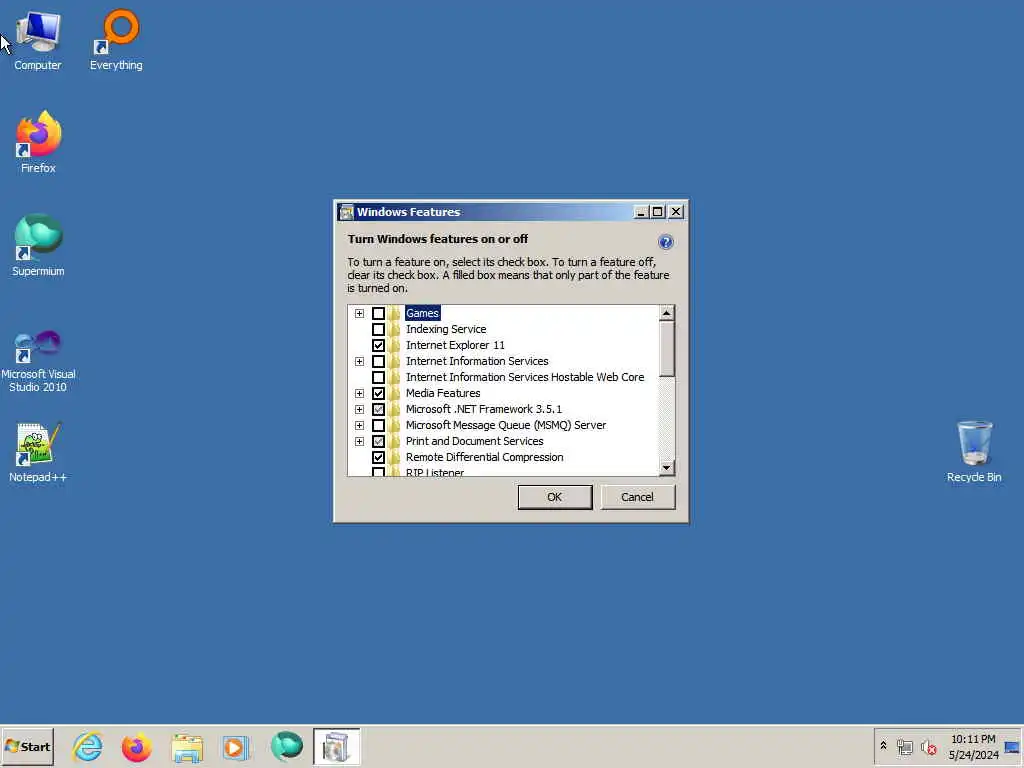Open Windows Explorer from the taskbar
The width and height of the screenshot is (1024, 768).
[187, 746]
